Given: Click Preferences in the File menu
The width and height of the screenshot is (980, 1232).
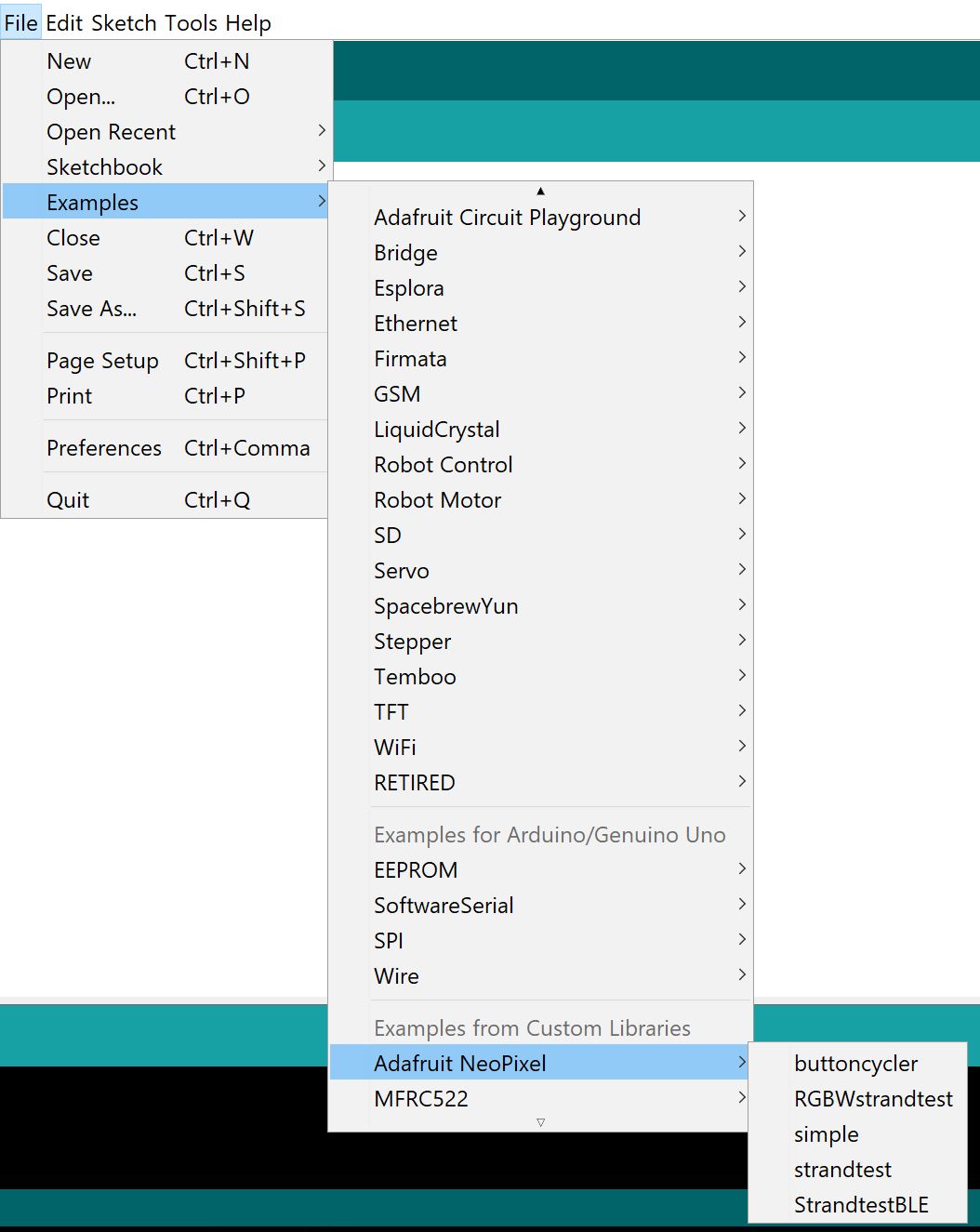Looking at the screenshot, I should 104,448.
